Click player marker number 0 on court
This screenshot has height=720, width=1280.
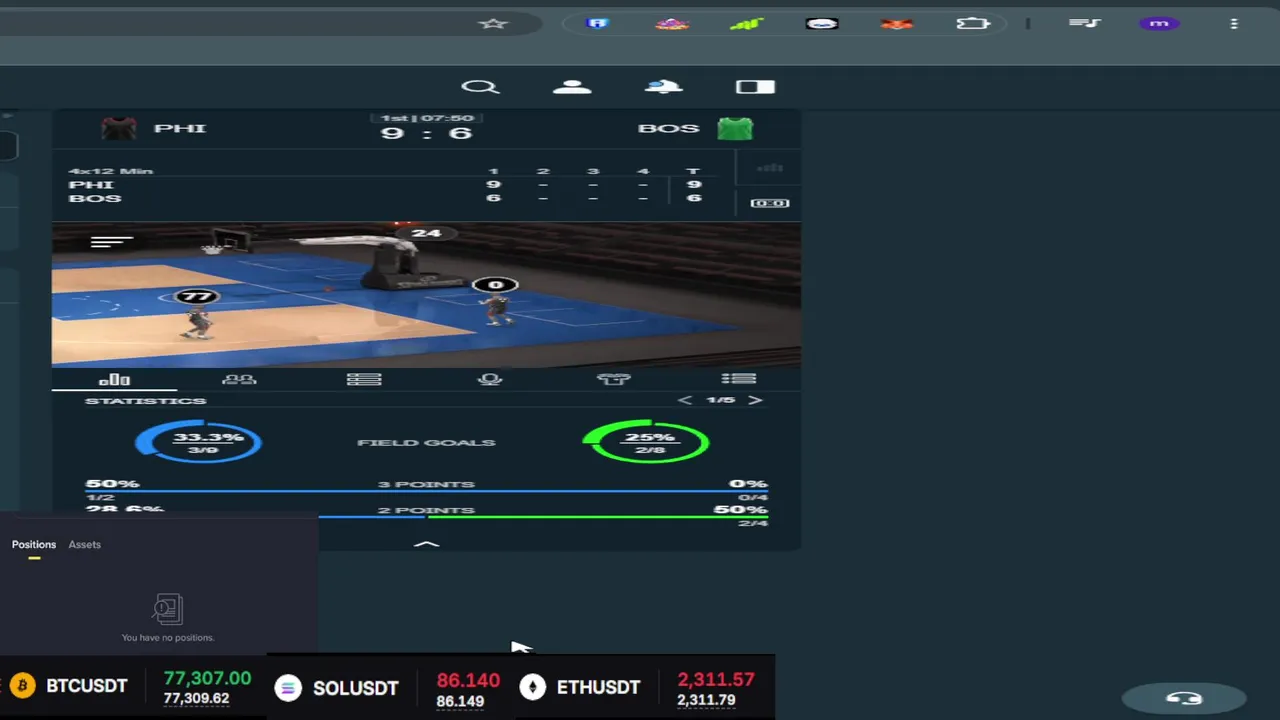click(495, 285)
